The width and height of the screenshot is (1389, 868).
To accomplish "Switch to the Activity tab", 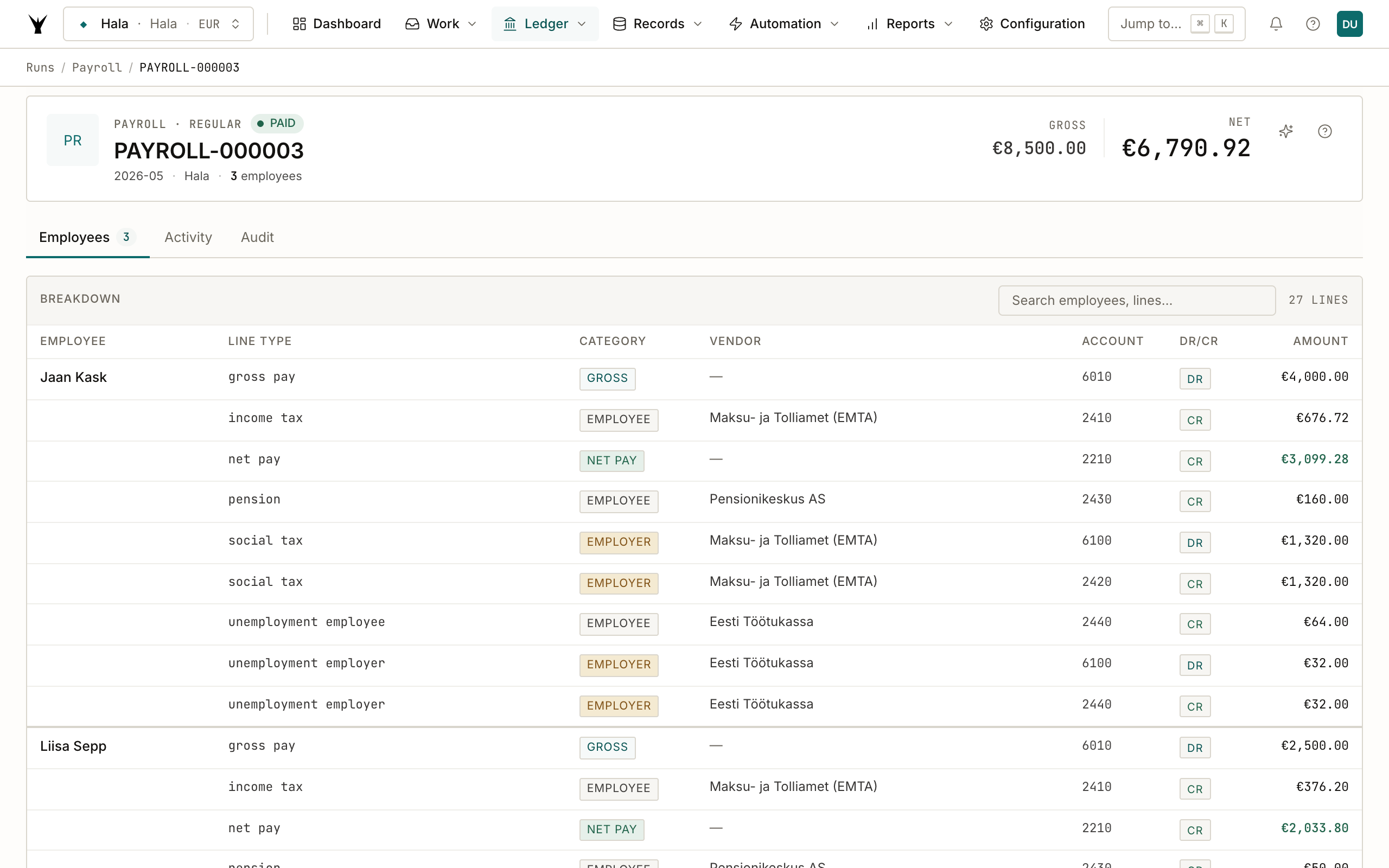I will click(188, 237).
